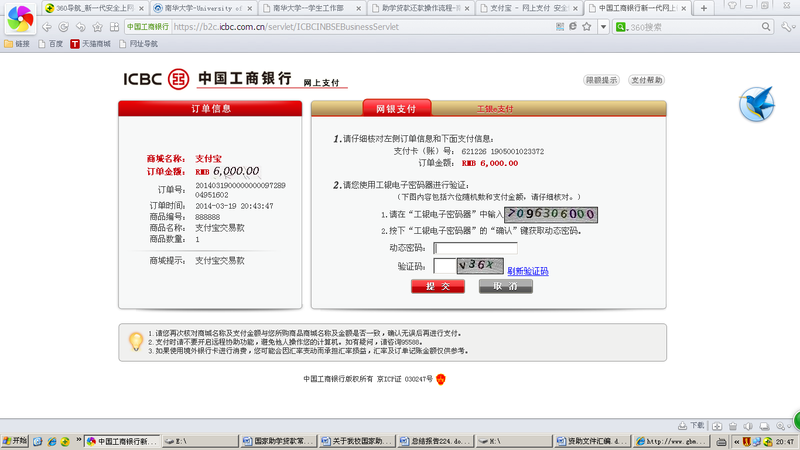Close the 360导航 tab
The width and height of the screenshot is (800, 450).
(141, 9)
